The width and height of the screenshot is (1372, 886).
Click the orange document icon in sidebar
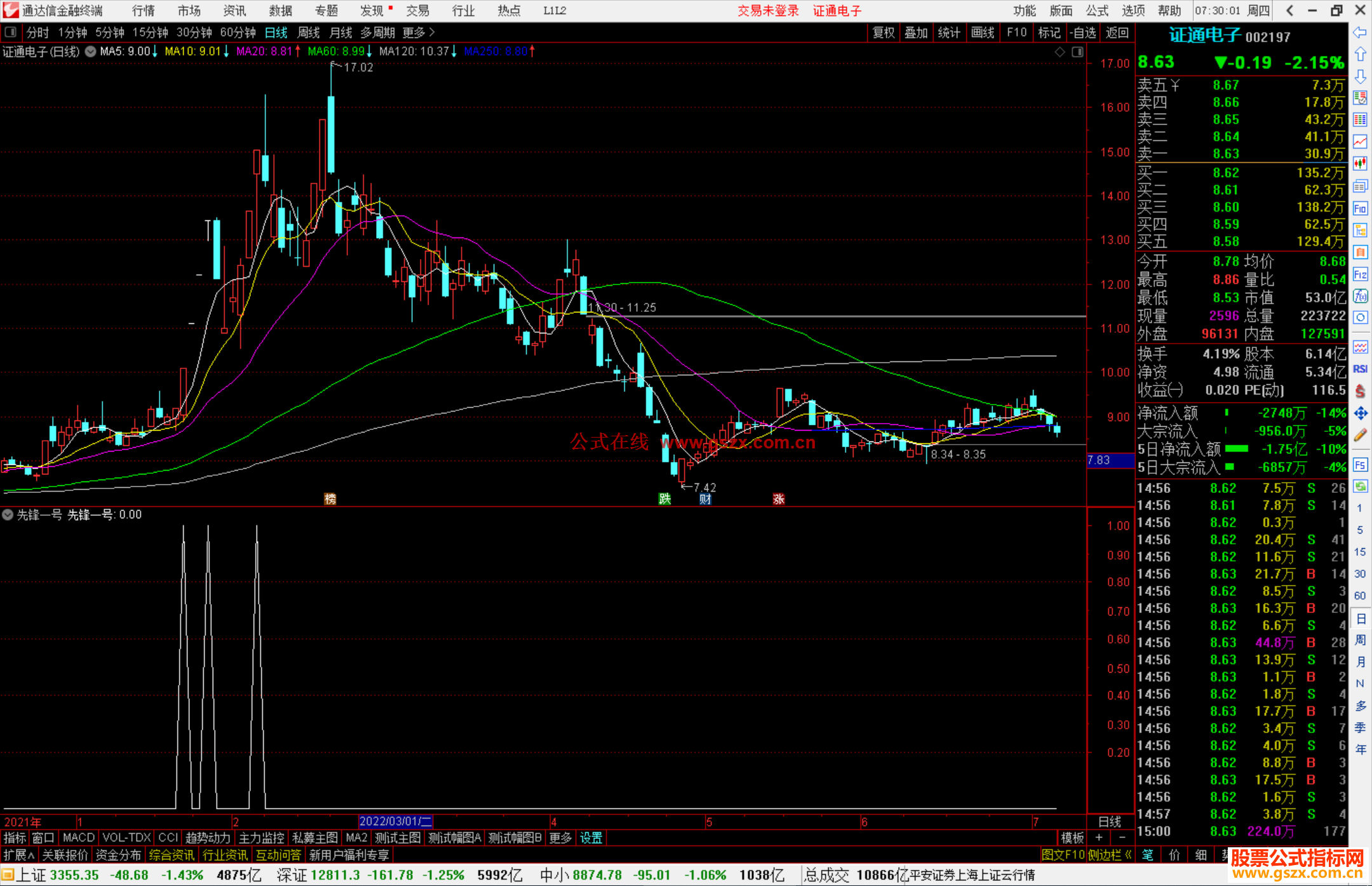click(x=1360, y=252)
